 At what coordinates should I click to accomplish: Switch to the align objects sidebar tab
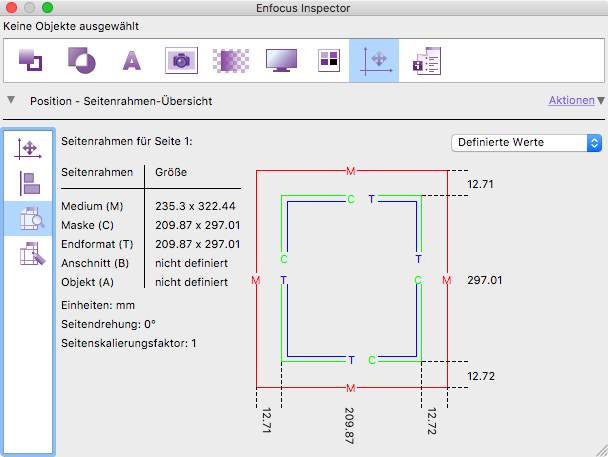(x=29, y=183)
